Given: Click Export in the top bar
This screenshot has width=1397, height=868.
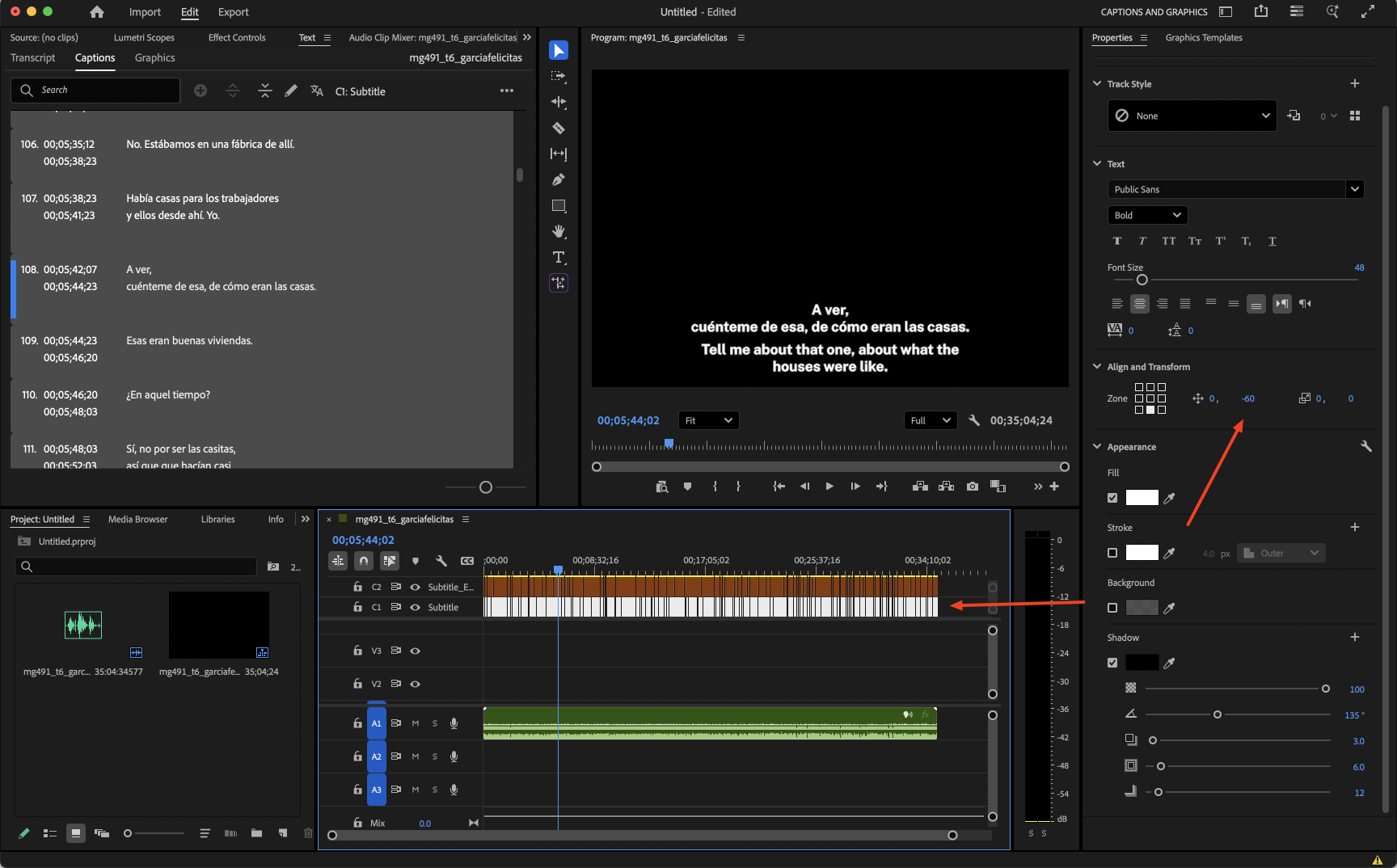Looking at the screenshot, I should 233,12.
